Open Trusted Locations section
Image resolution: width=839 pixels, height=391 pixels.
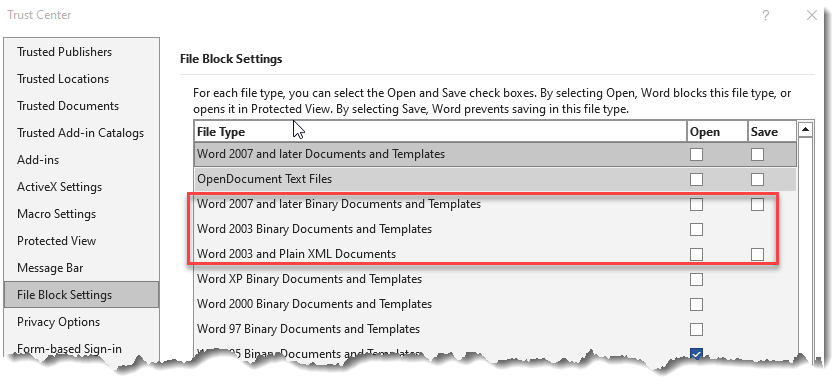[81, 79]
